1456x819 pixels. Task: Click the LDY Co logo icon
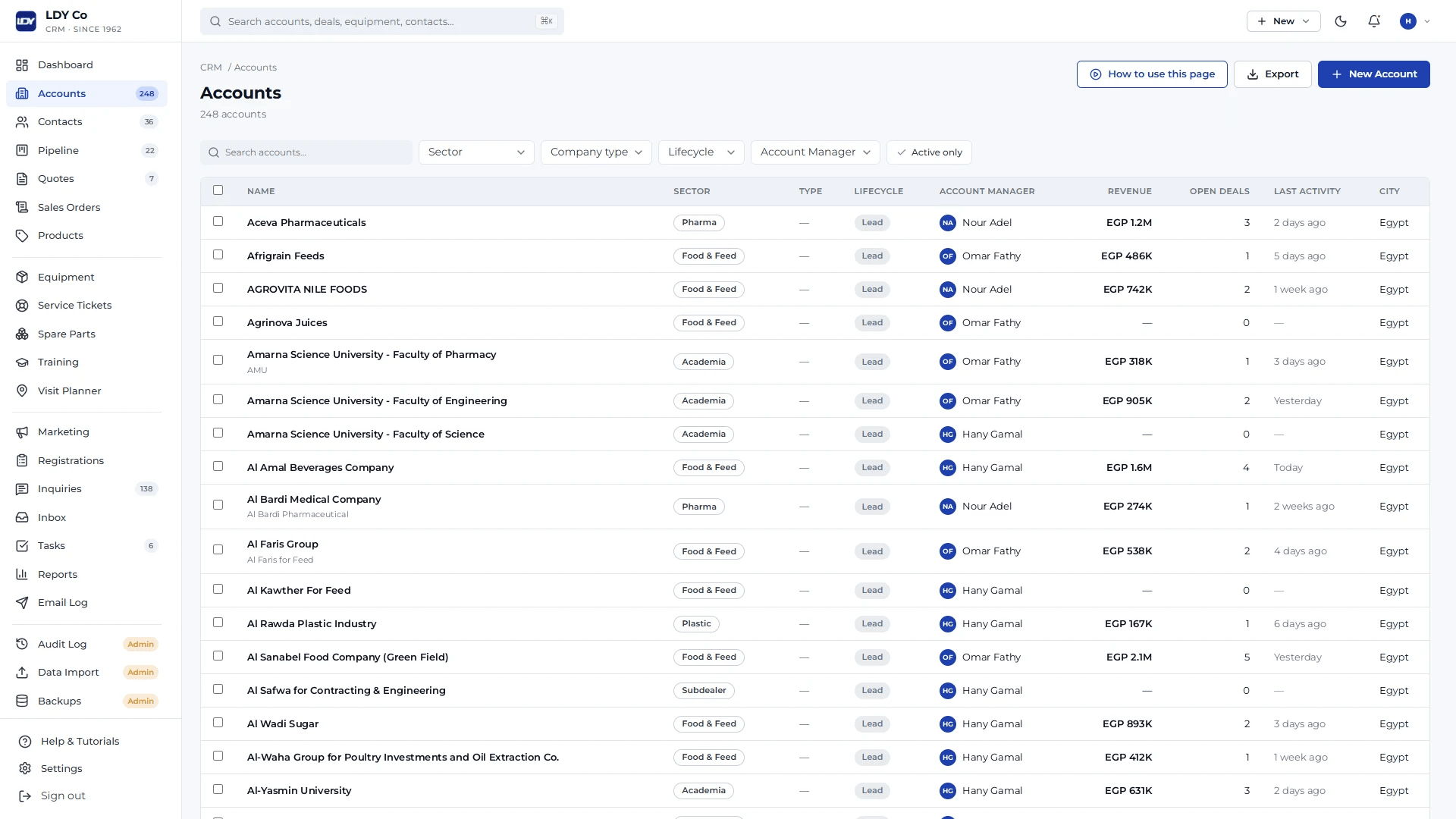[x=26, y=21]
